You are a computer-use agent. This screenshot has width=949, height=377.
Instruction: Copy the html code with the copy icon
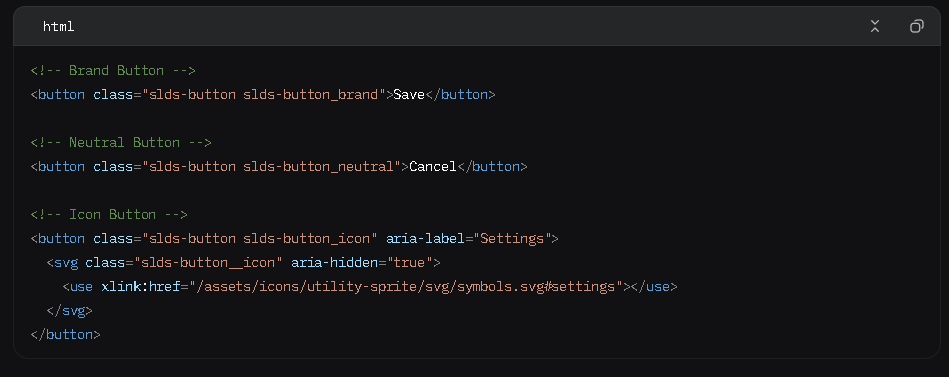916,26
